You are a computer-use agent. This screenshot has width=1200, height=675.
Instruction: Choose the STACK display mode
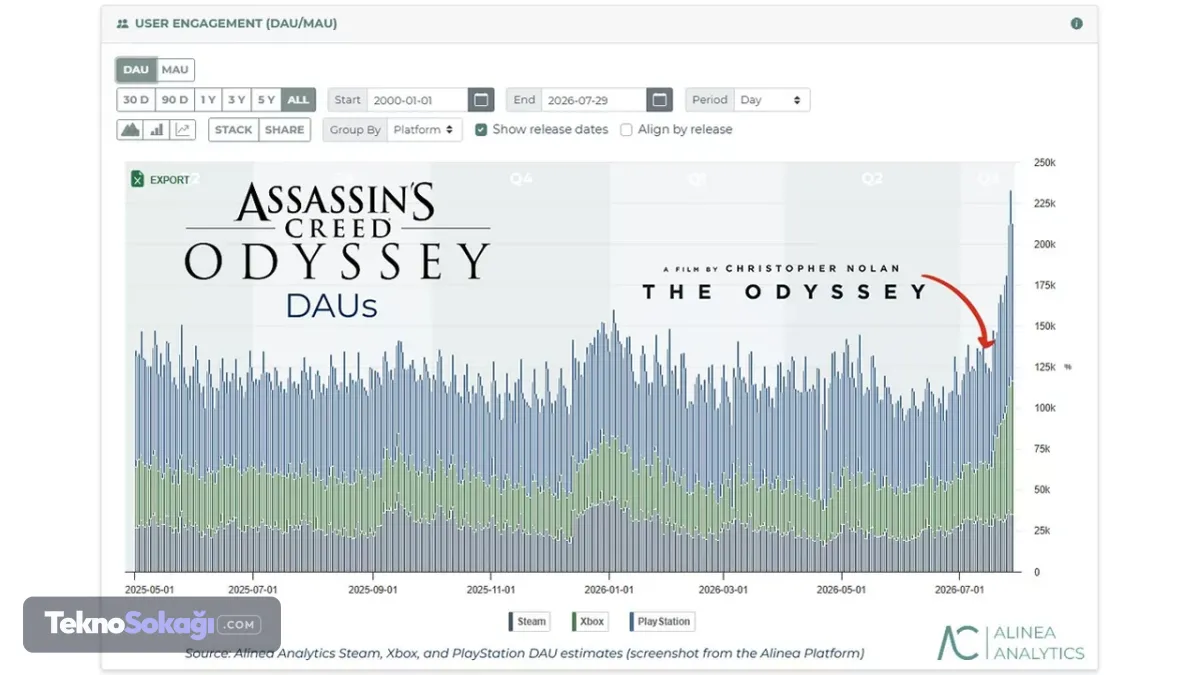tap(233, 130)
